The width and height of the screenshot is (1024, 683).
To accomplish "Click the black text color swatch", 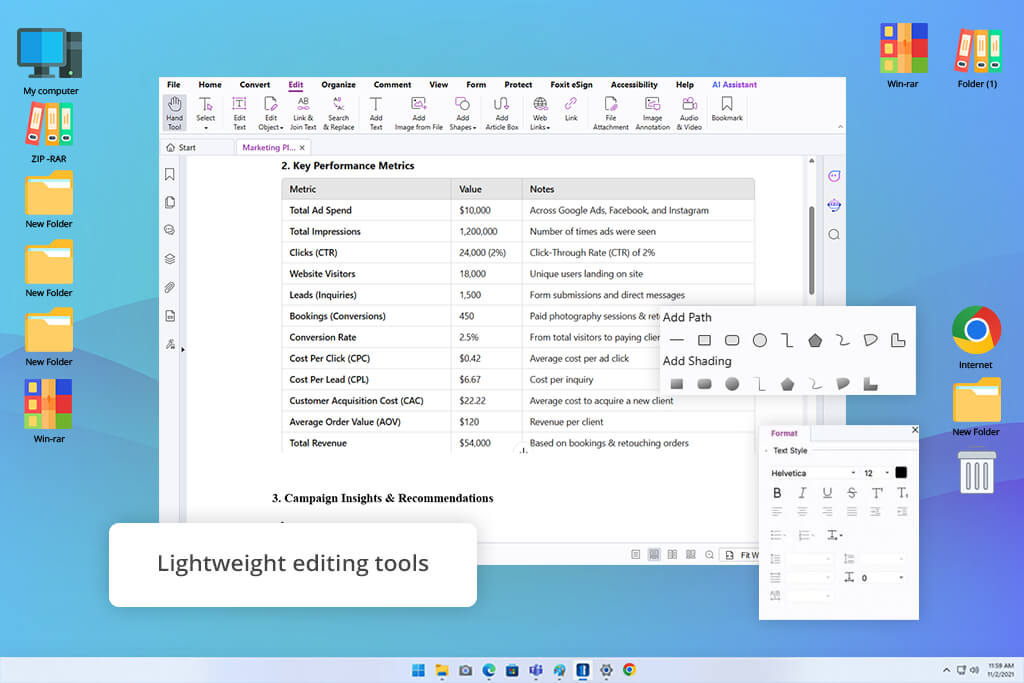I will pos(901,472).
